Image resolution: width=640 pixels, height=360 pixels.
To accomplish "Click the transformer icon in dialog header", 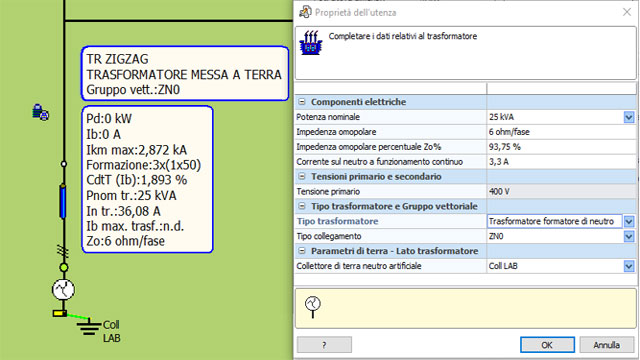I will click(x=311, y=43).
